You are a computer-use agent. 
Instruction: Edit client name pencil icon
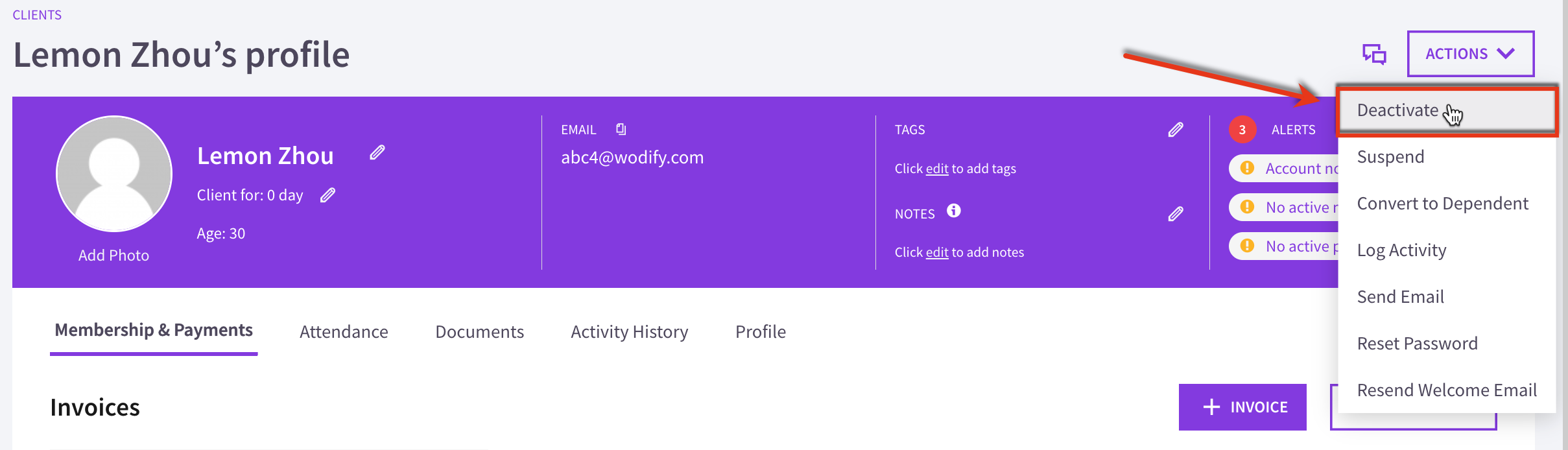pos(377,153)
